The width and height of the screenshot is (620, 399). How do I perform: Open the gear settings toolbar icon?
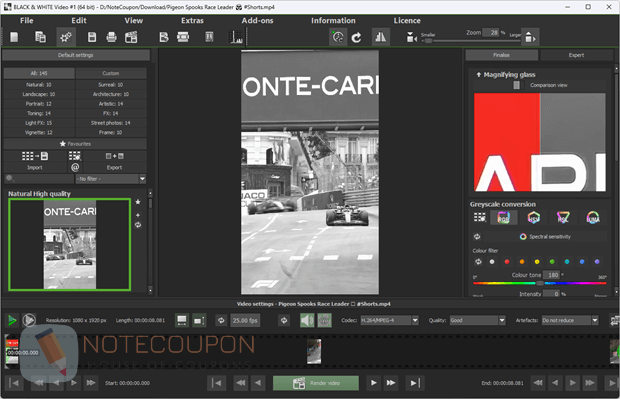[66, 37]
